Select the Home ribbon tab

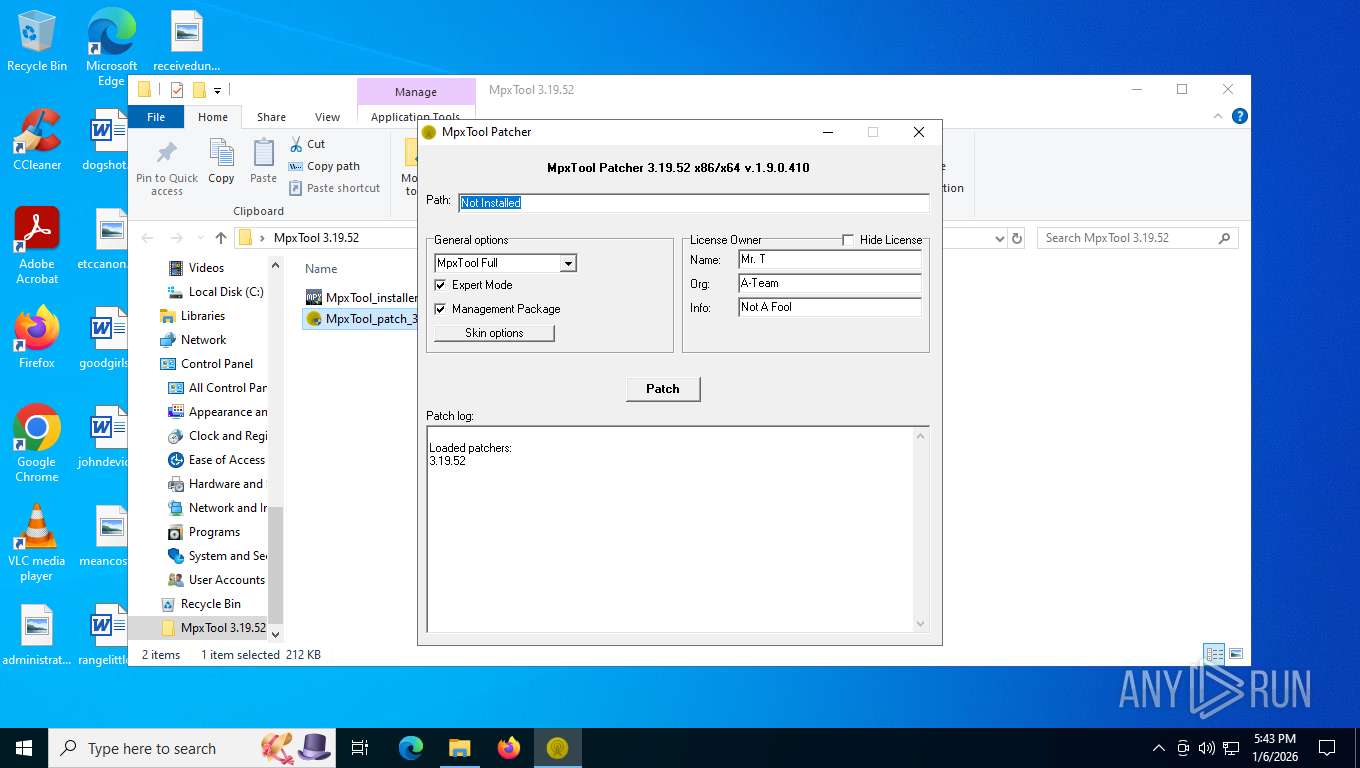coord(213,117)
